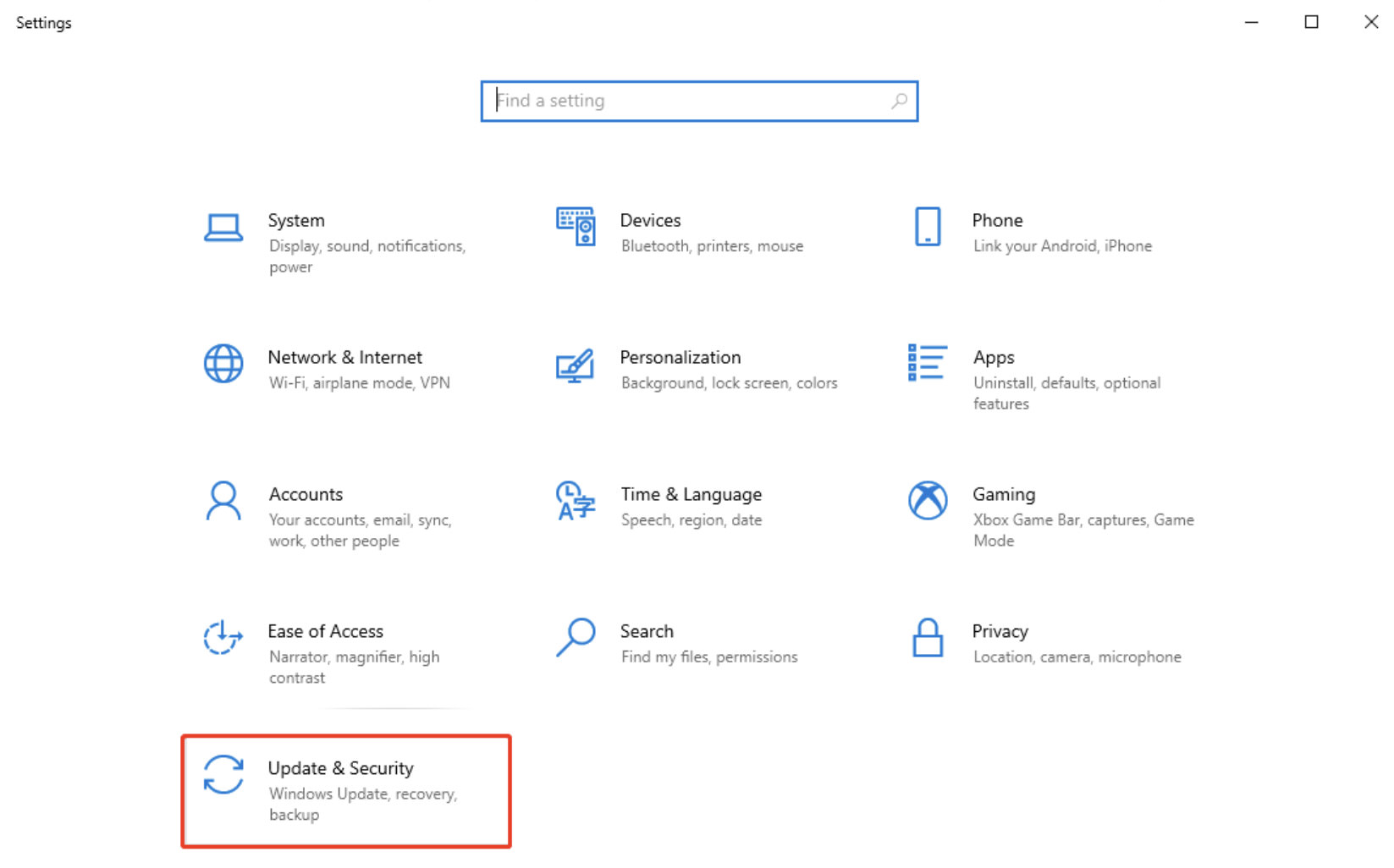Click the System laptop icon
This screenshot has height=868, width=1394.
223,228
